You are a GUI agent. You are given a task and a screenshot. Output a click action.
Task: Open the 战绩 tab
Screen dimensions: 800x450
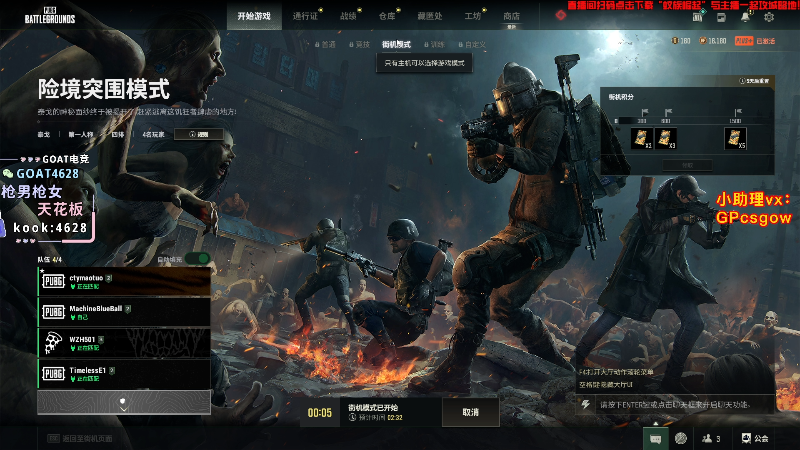pos(348,16)
